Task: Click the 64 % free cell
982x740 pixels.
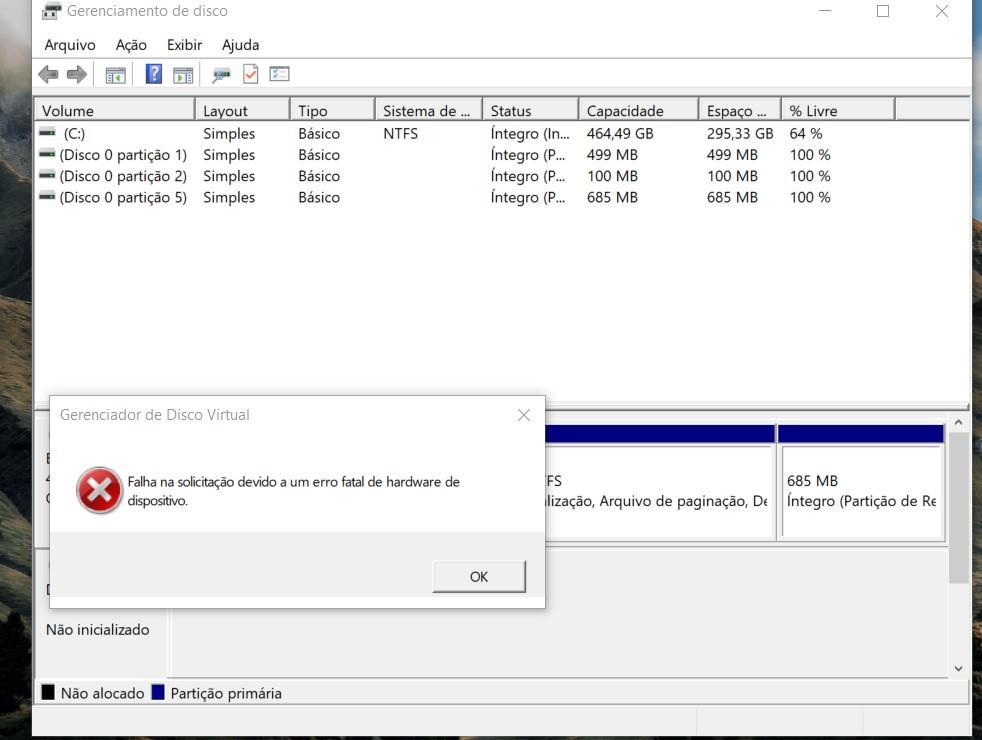Action: tap(806, 133)
